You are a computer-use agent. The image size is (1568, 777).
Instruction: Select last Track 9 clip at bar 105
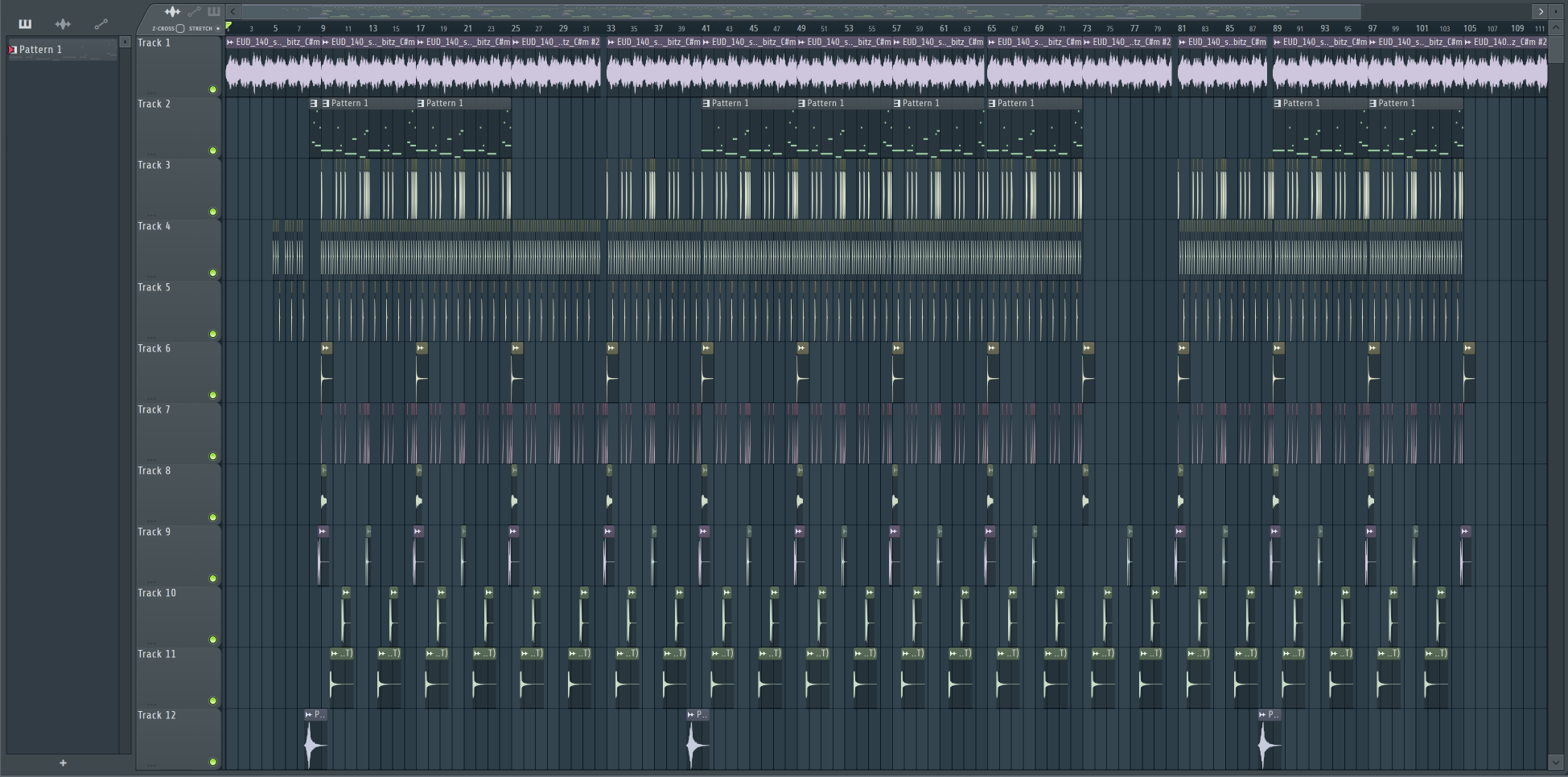pos(1466,555)
